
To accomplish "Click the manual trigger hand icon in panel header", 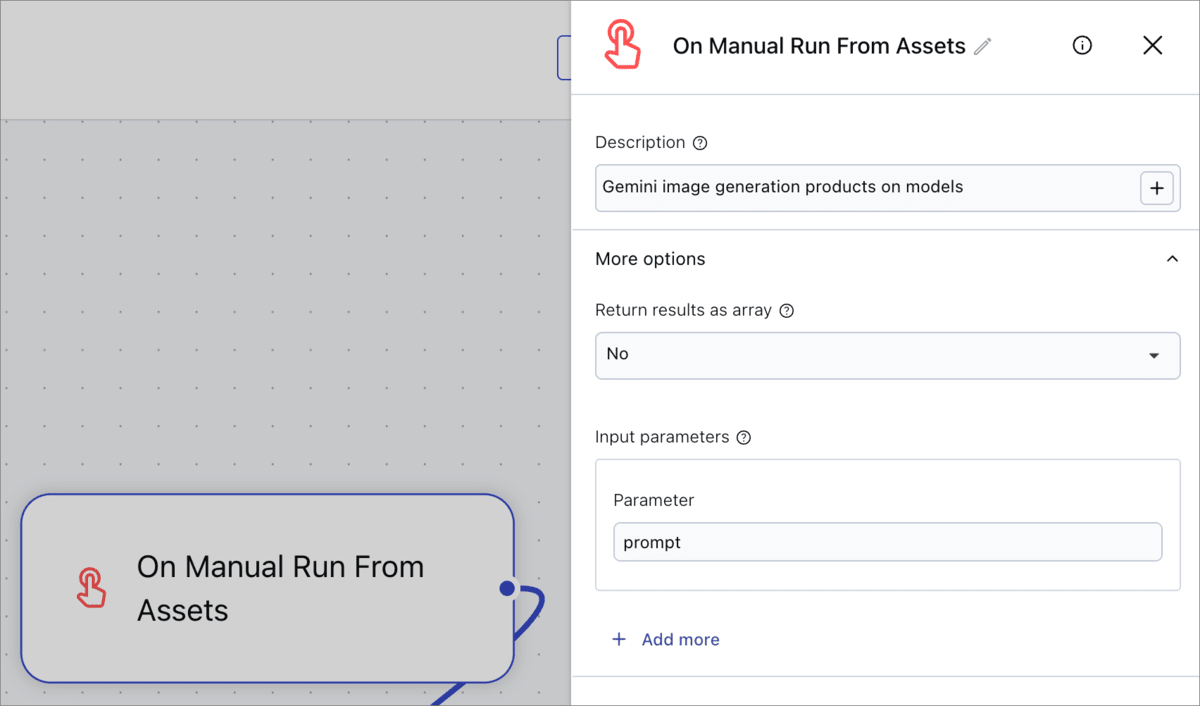I will pyautogui.click(x=622, y=44).
